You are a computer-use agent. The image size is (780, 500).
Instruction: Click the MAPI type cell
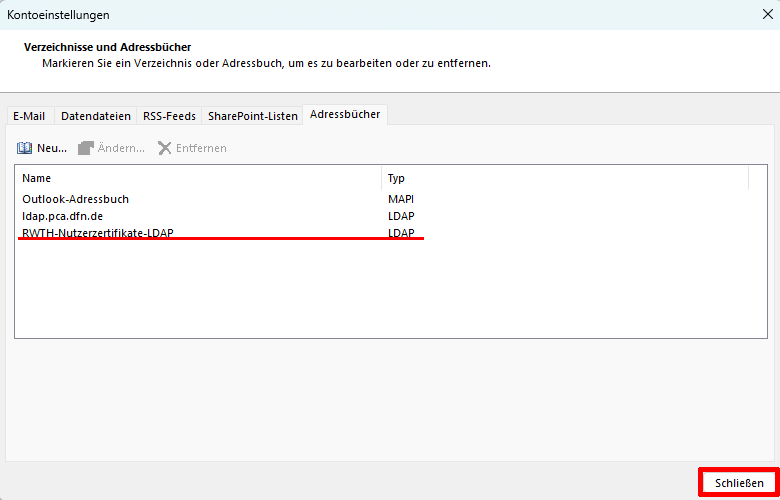[x=401, y=199]
